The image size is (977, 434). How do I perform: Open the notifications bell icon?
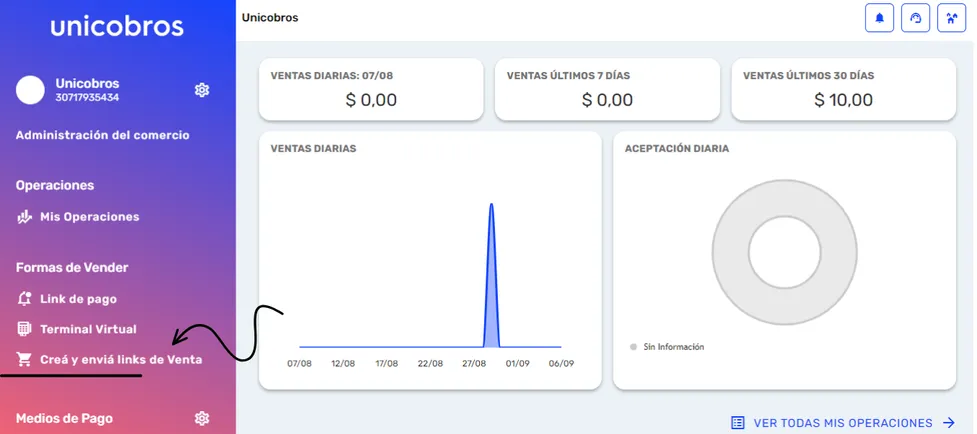[x=879, y=18]
